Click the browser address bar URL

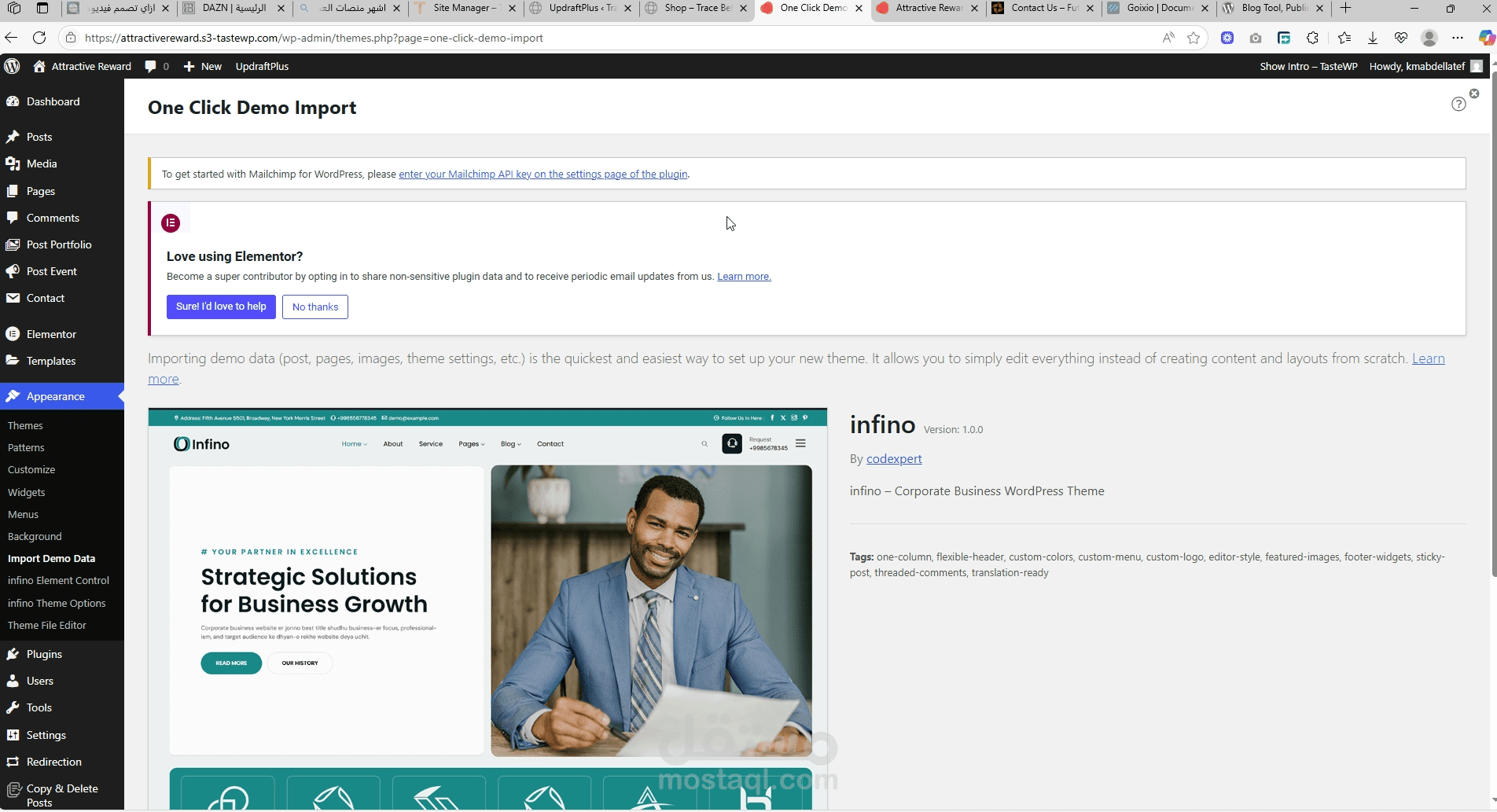314,38
